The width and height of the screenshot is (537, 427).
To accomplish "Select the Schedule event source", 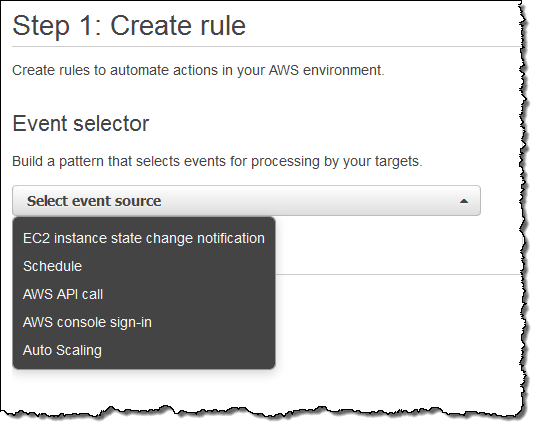I will [143, 266].
